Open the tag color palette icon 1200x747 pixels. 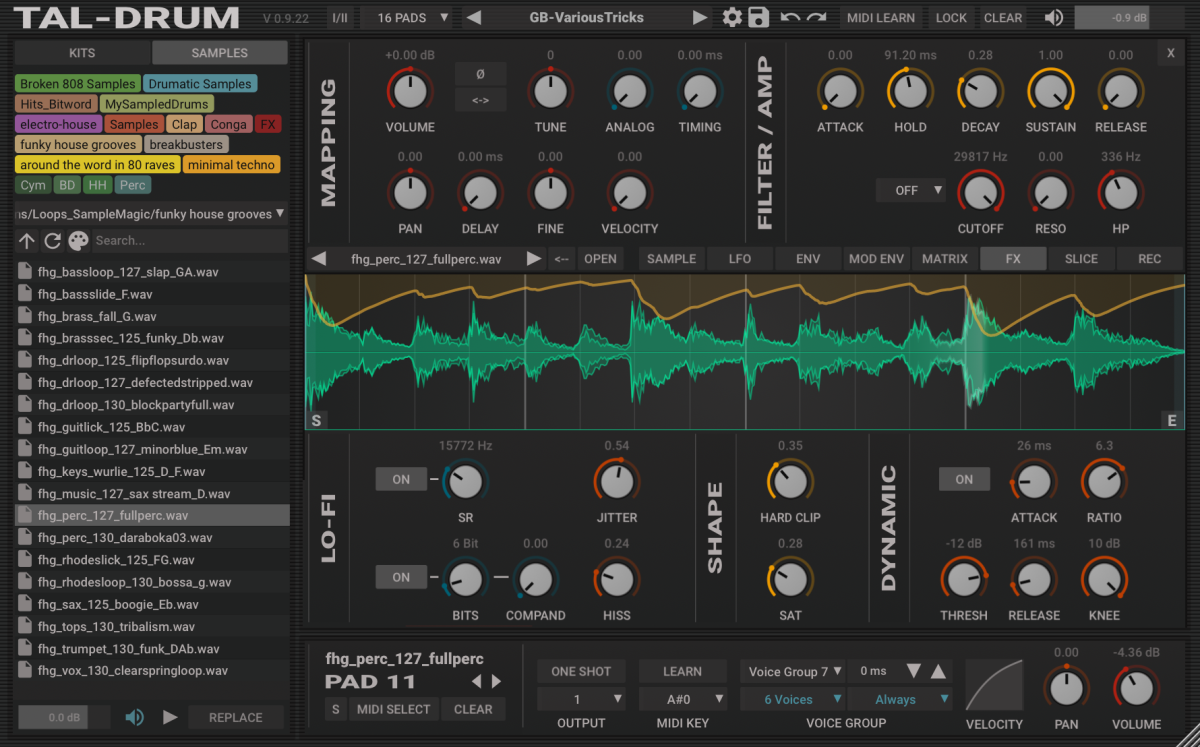coord(78,240)
